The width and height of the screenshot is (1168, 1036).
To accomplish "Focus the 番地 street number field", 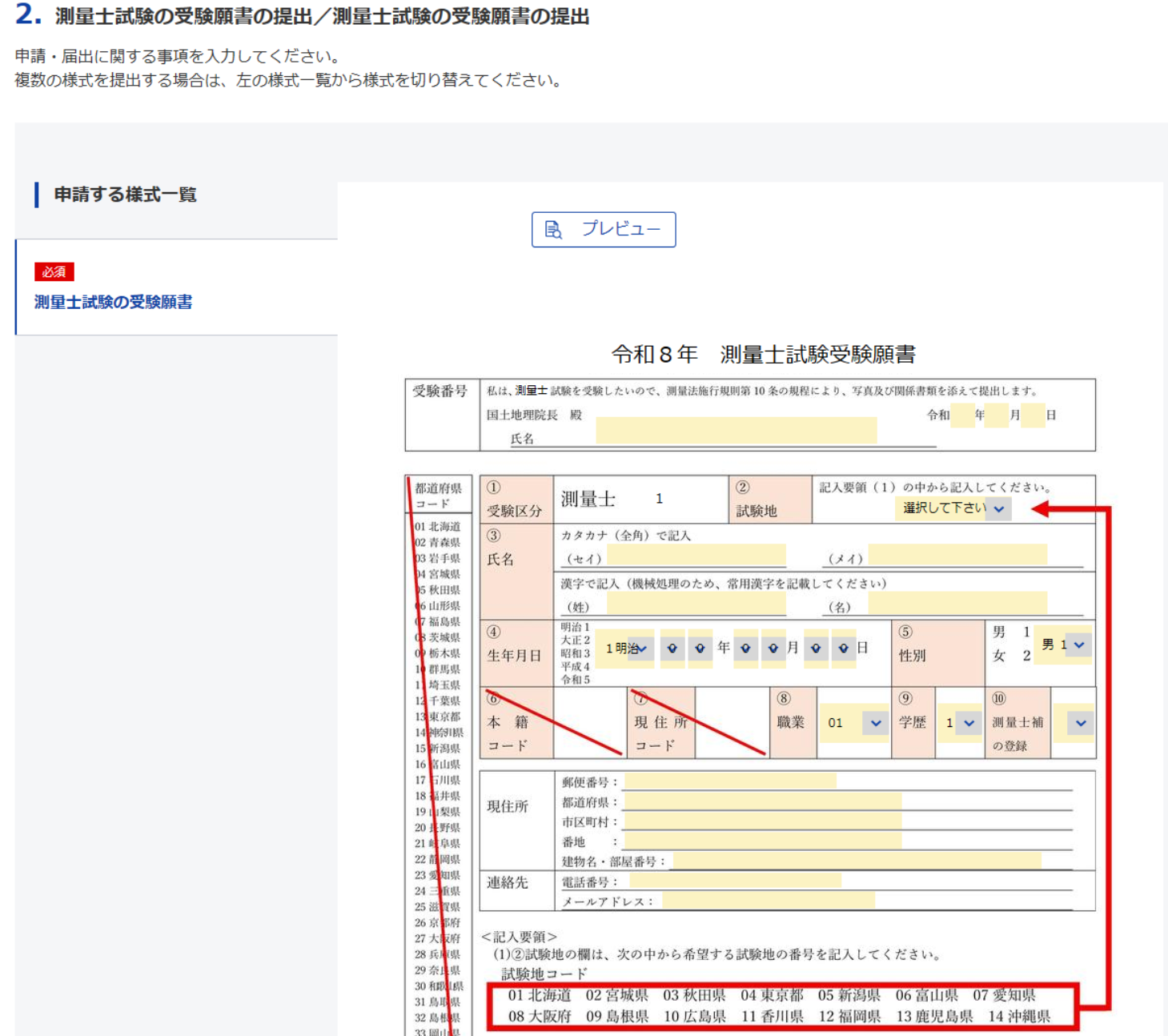I will coord(761,841).
